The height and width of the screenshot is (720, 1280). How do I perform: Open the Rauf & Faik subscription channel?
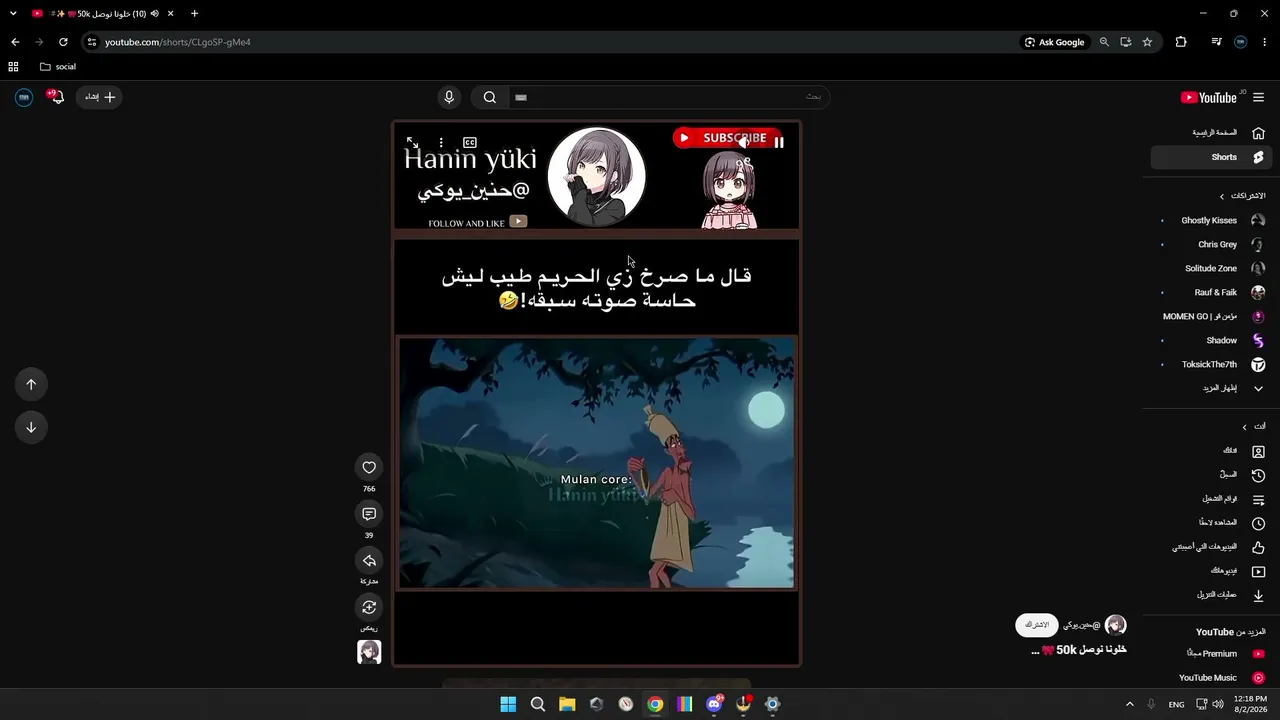click(x=1209, y=292)
